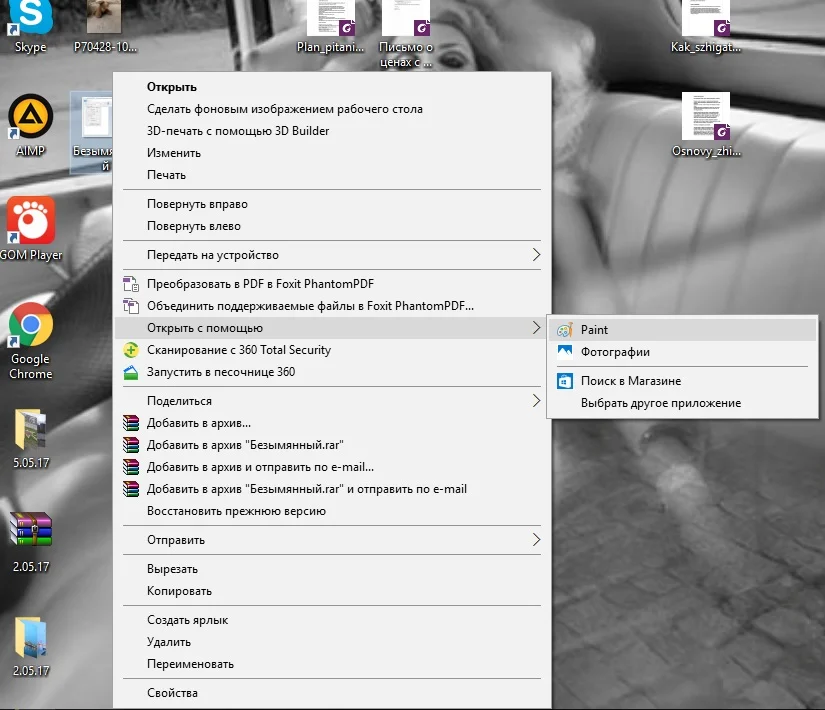The width and height of the screenshot is (825, 710).
Task: Choose Добавить в архив и отправить по e-mail...
Action: (332, 467)
